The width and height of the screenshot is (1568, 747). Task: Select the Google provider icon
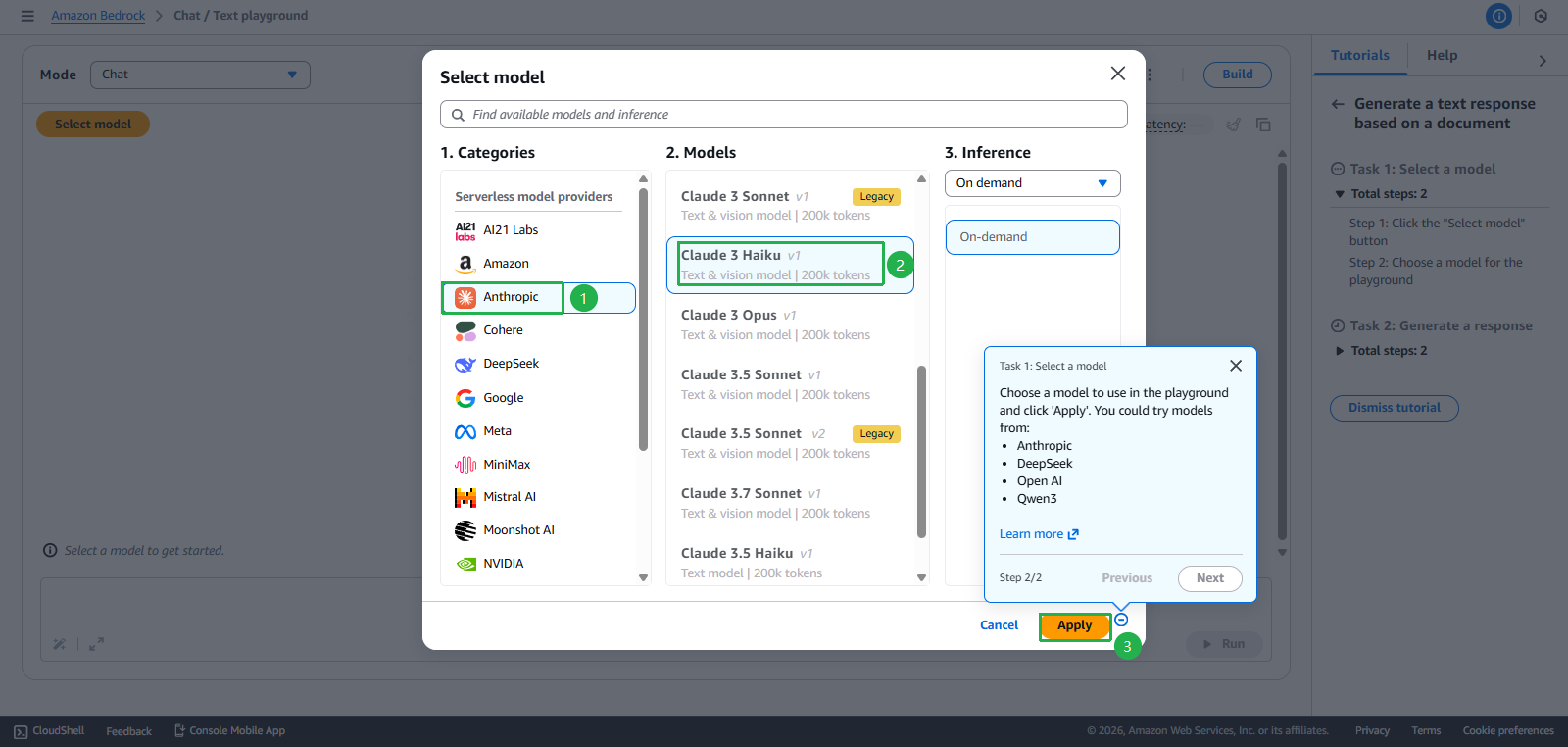pos(465,398)
